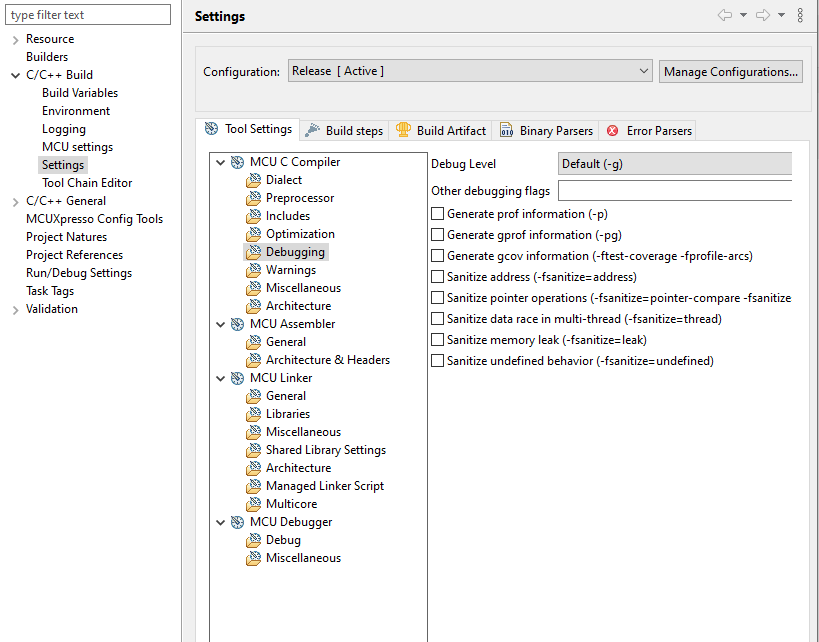Check Sanitize address (-fsanitize=address)
This screenshot has height=642, width=819.
tap(437, 277)
